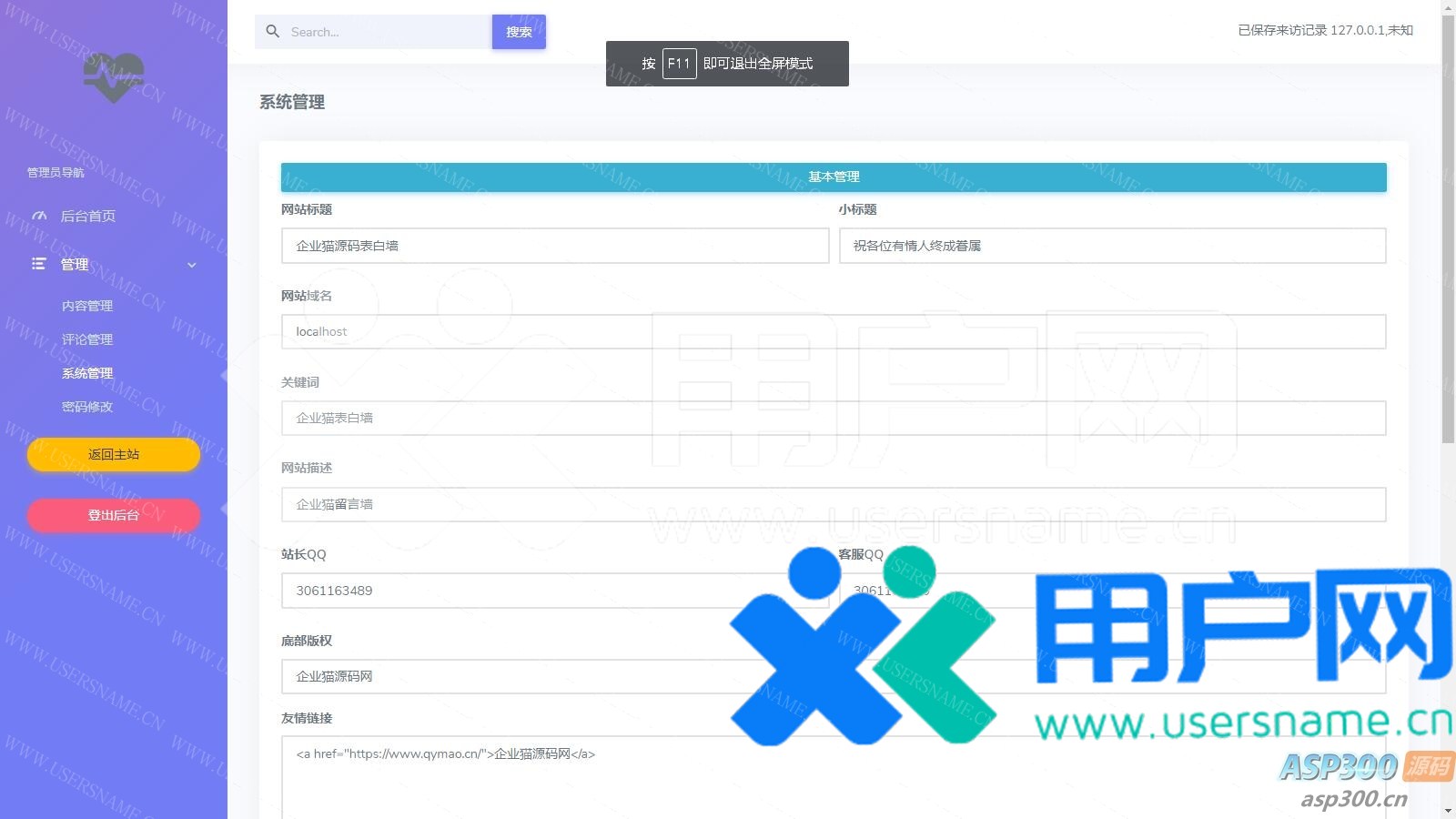Click the magnifier search icon
Image resolution: width=1456 pixels, height=819 pixels.
pyautogui.click(x=272, y=32)
